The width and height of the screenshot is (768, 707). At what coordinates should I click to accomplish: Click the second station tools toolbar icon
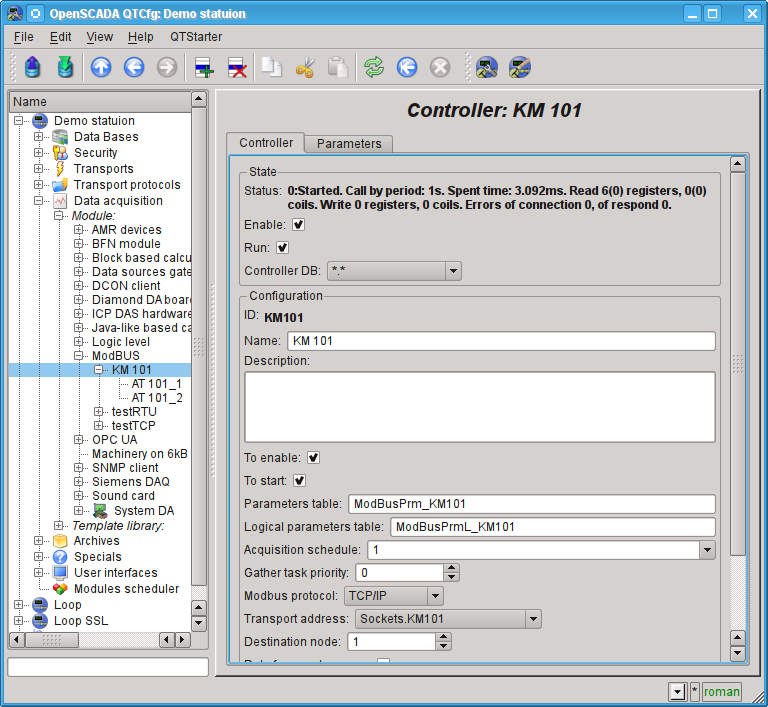(x=520, y=67)
